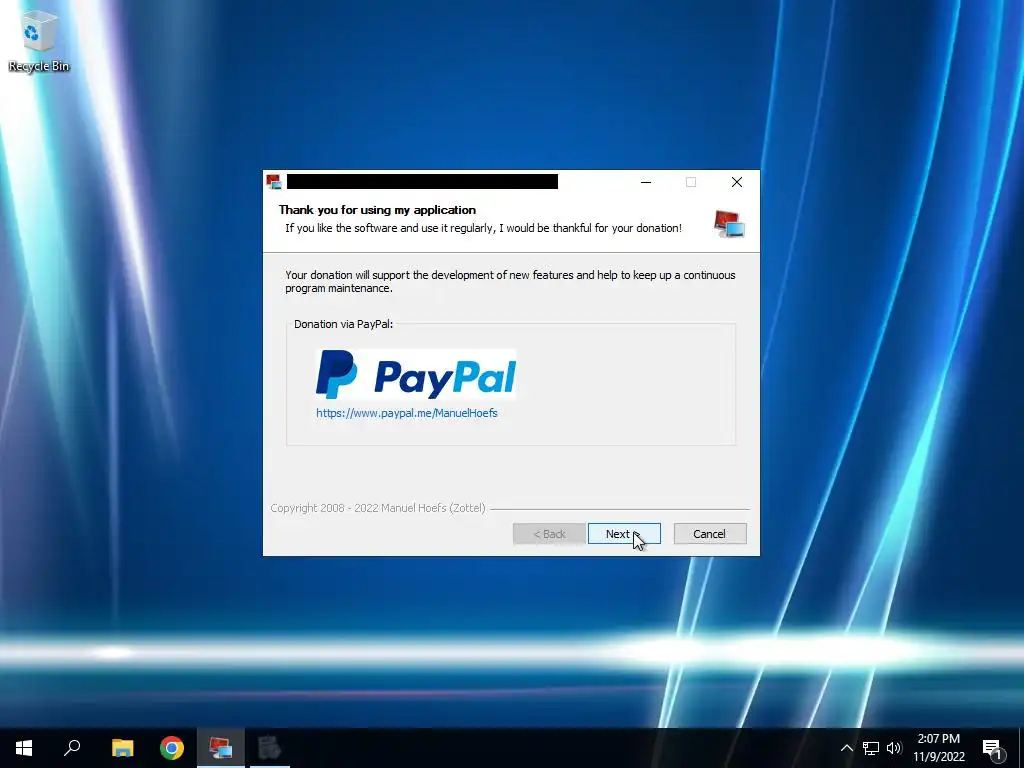1024x768 pixels.
Task: Select the running wizard app in taskbar
Action: click(x=221, y=748)
